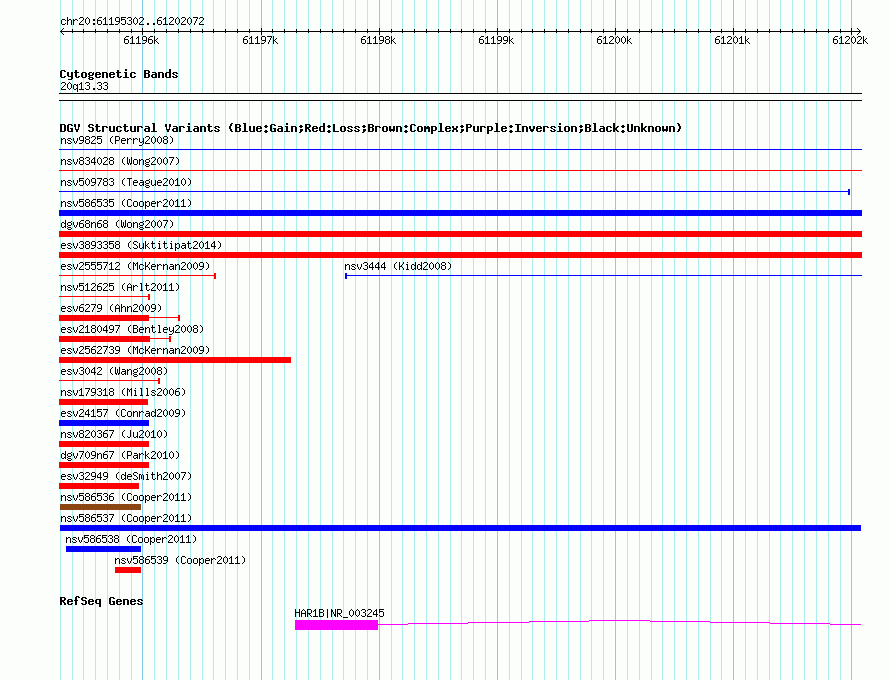
Task: Select the nsv834028 (Wong2007) variant label
Action: pyautogui.click(x=120, y=161)
